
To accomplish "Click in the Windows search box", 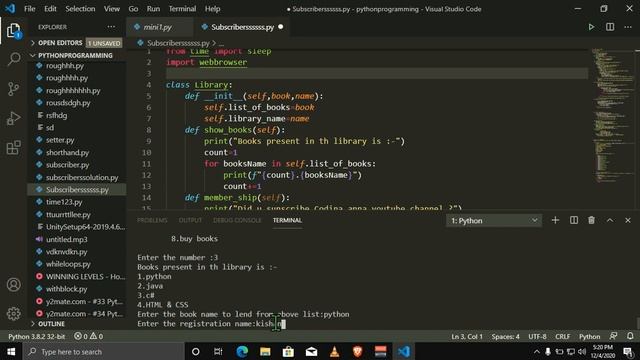I will [x=103, y=351].
